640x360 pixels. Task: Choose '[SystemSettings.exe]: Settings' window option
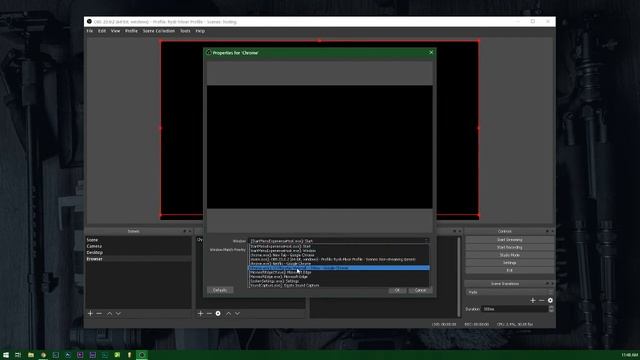tap(339, 281)
